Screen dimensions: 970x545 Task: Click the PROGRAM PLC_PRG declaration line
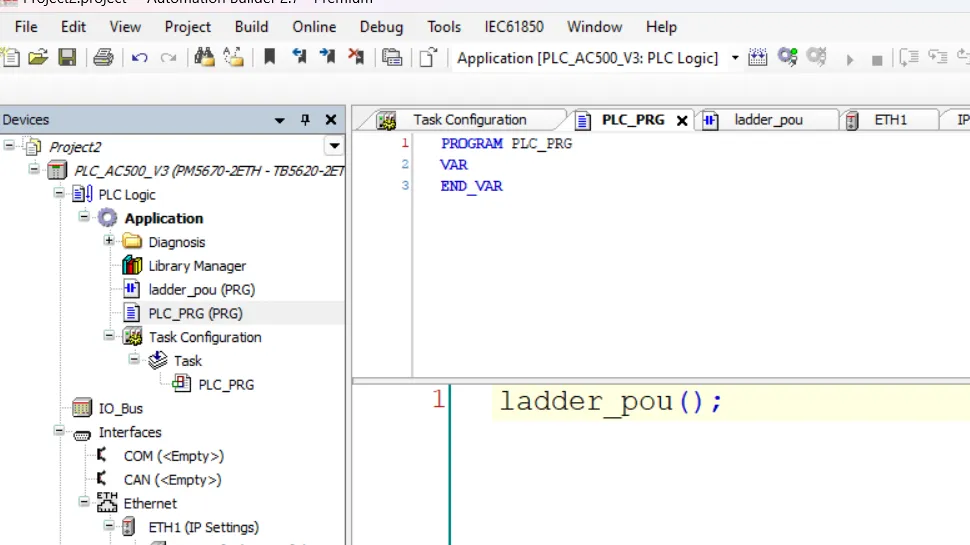point(506,144)
